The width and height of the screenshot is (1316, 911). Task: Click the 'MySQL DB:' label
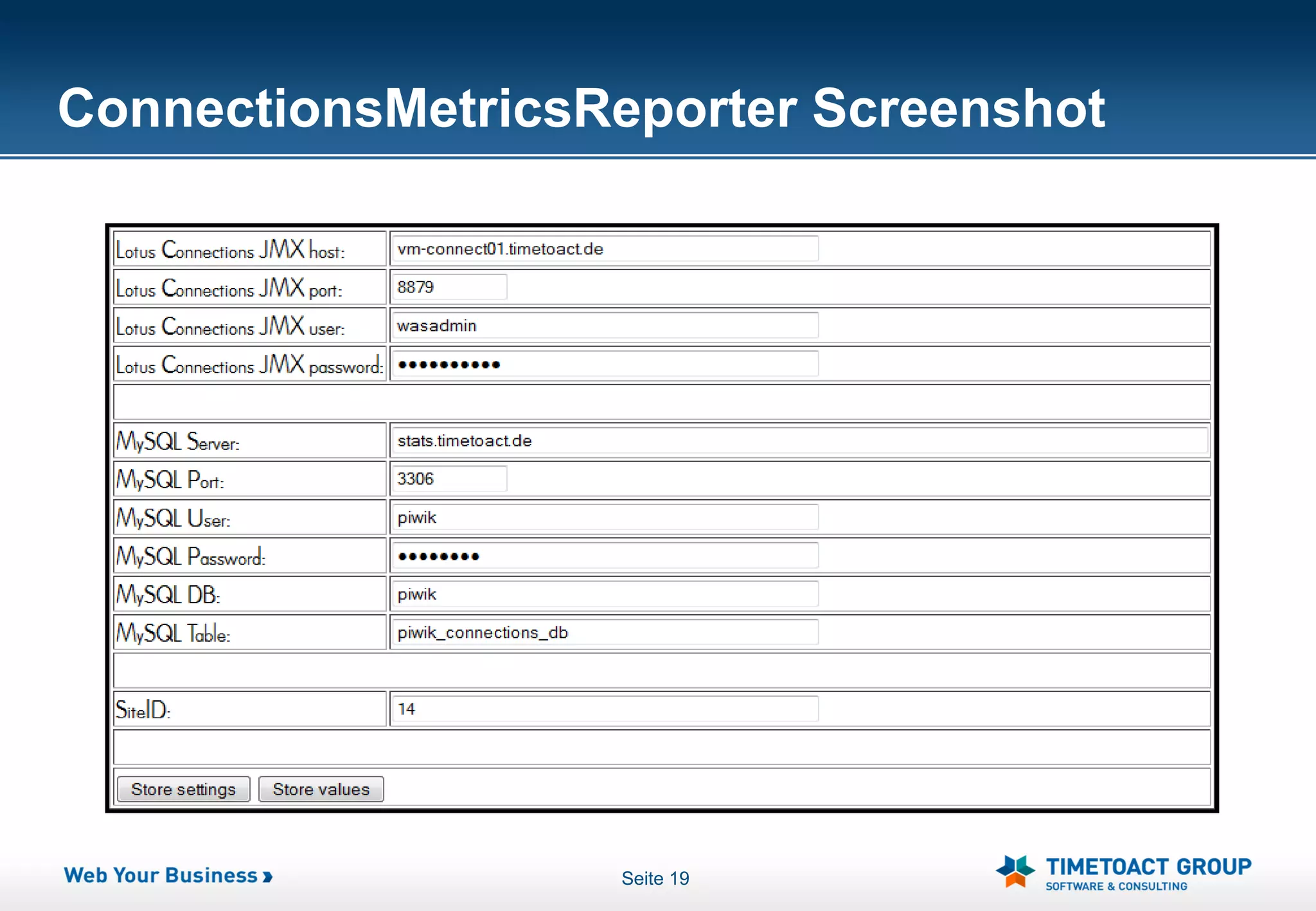click(x=168, y=595)
